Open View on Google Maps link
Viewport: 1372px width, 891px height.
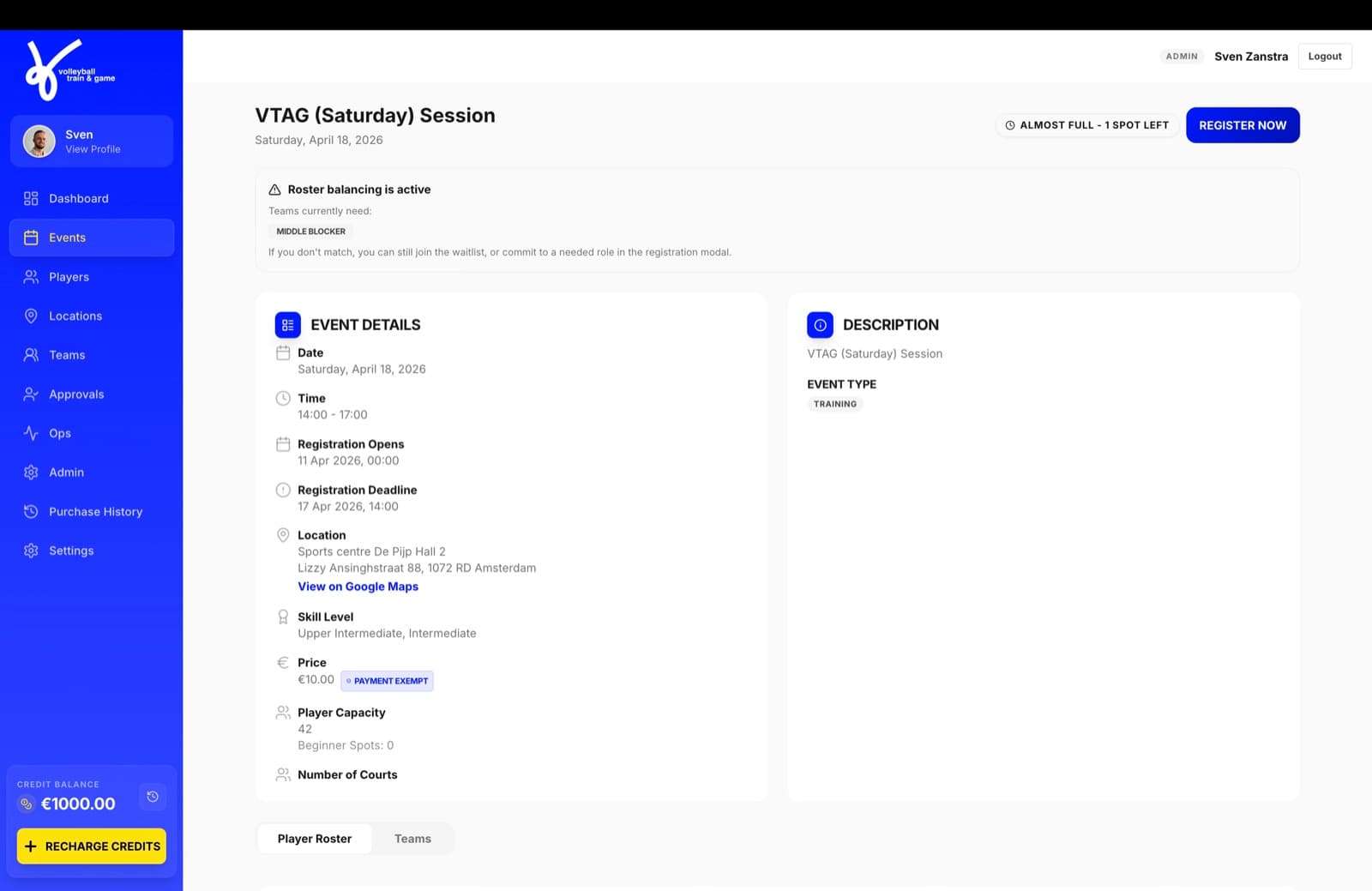click(358, 587)
